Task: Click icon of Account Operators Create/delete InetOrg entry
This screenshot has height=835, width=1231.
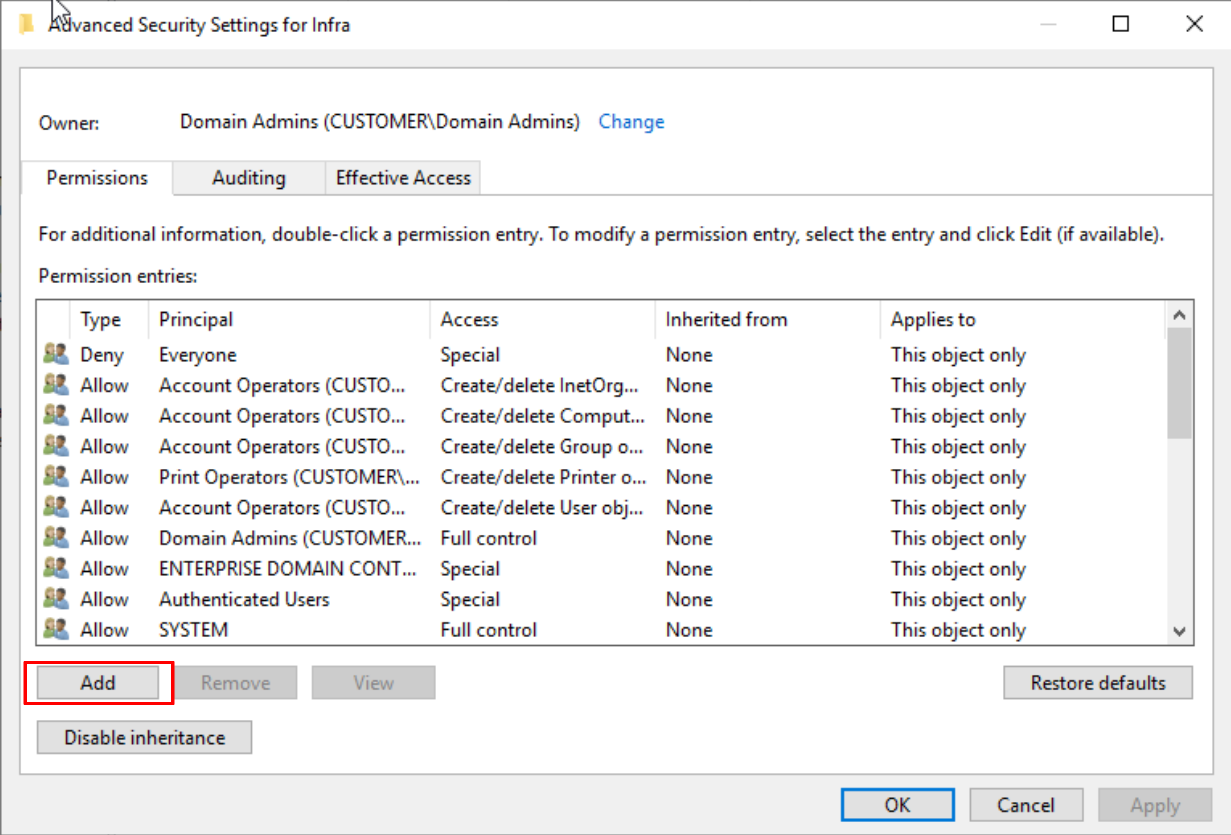Action: (x=56, y=385)
